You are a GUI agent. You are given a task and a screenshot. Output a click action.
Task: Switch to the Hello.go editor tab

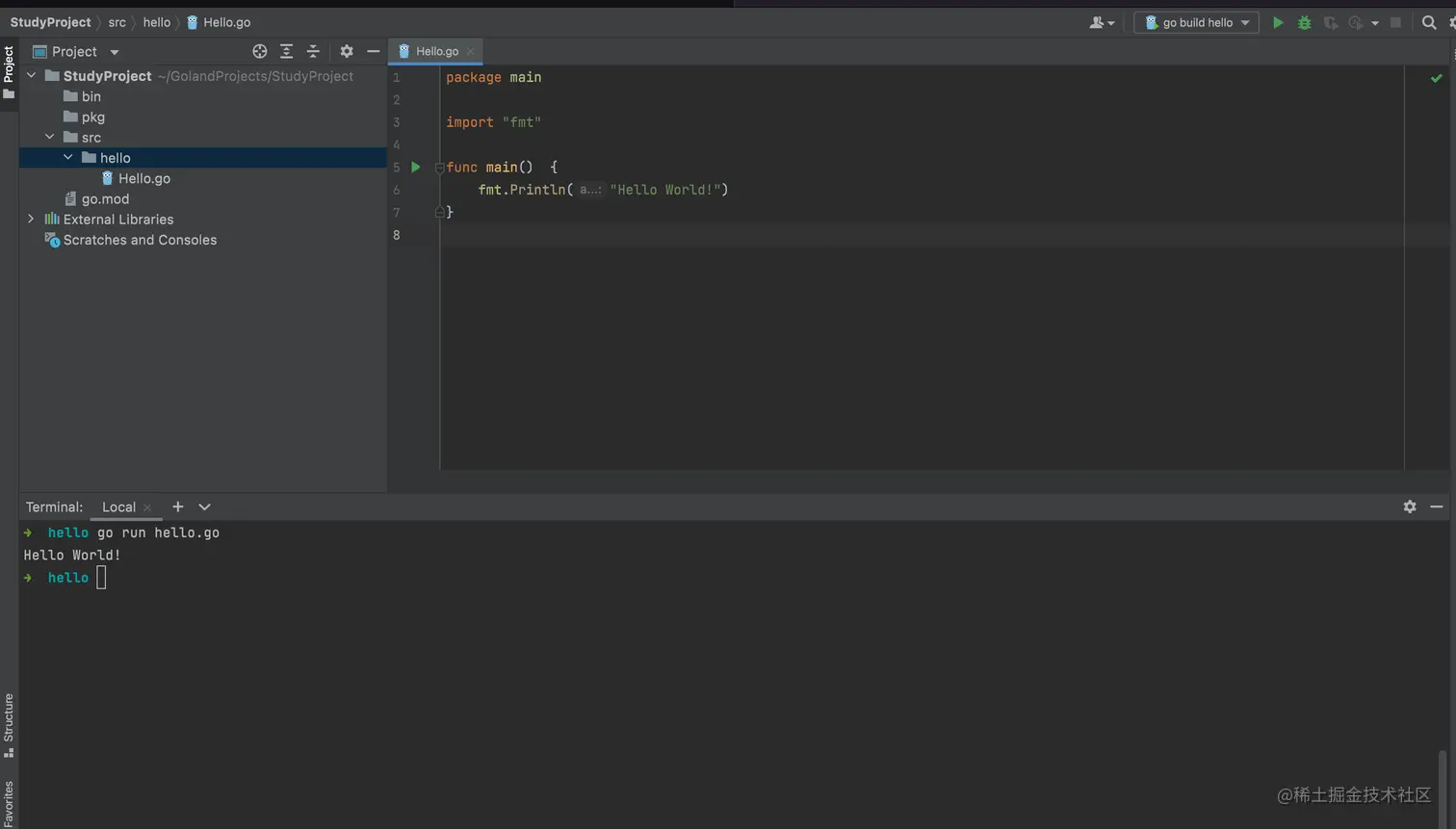(436, 51)
